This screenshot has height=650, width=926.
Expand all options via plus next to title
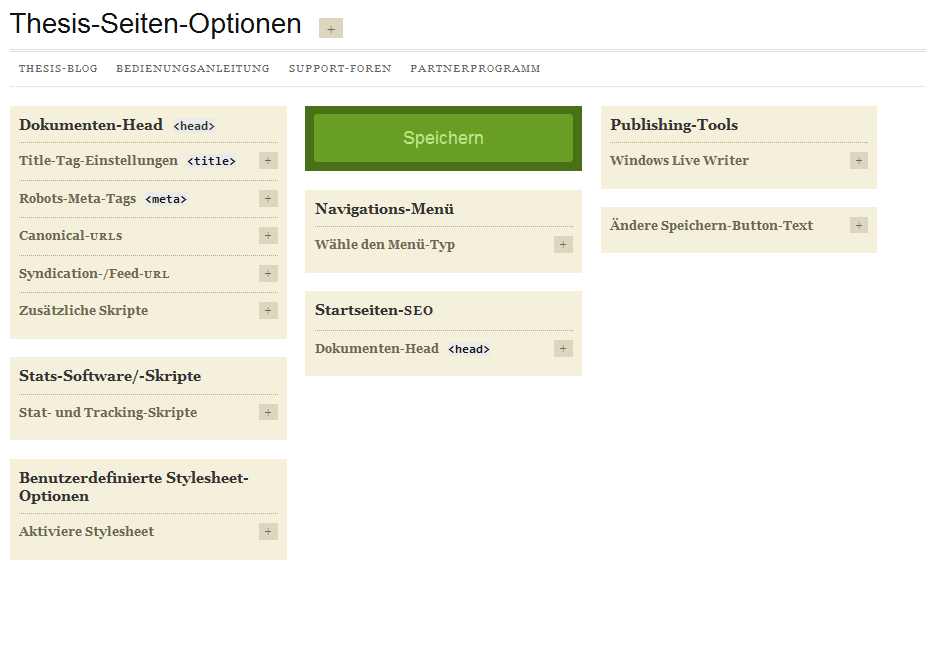(x=331, y=28)
